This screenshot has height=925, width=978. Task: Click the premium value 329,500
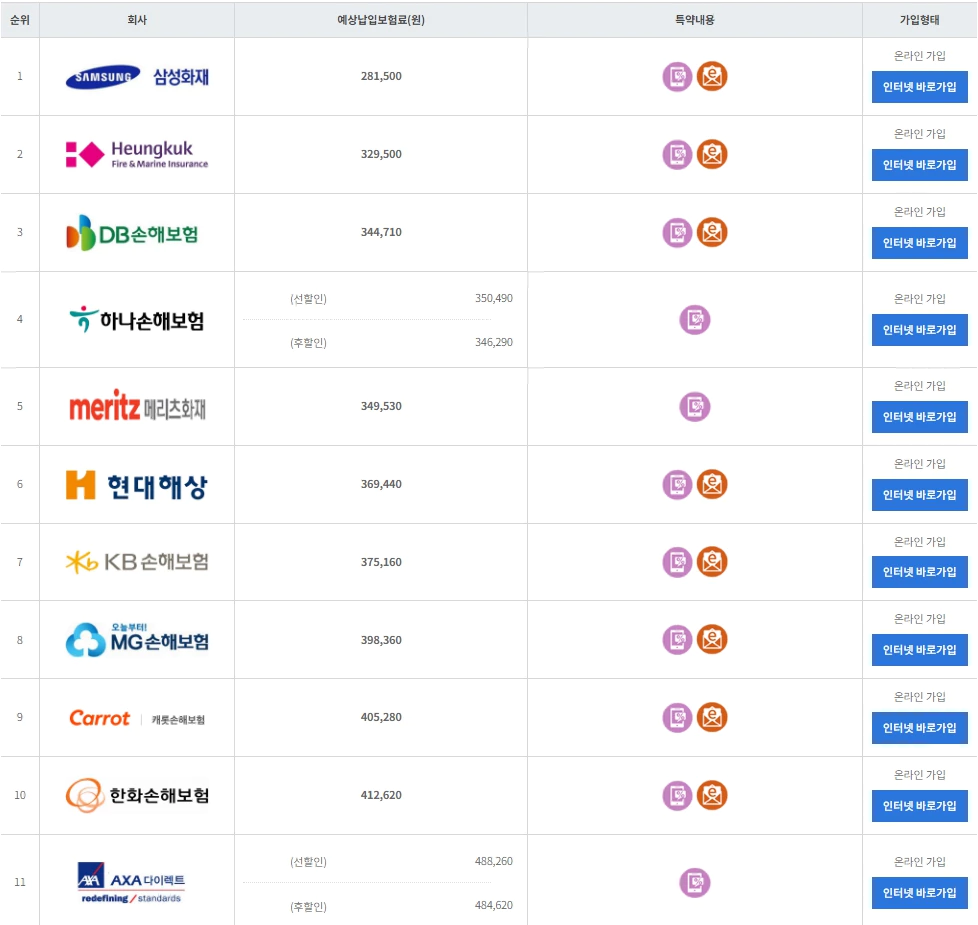[381, 154]
